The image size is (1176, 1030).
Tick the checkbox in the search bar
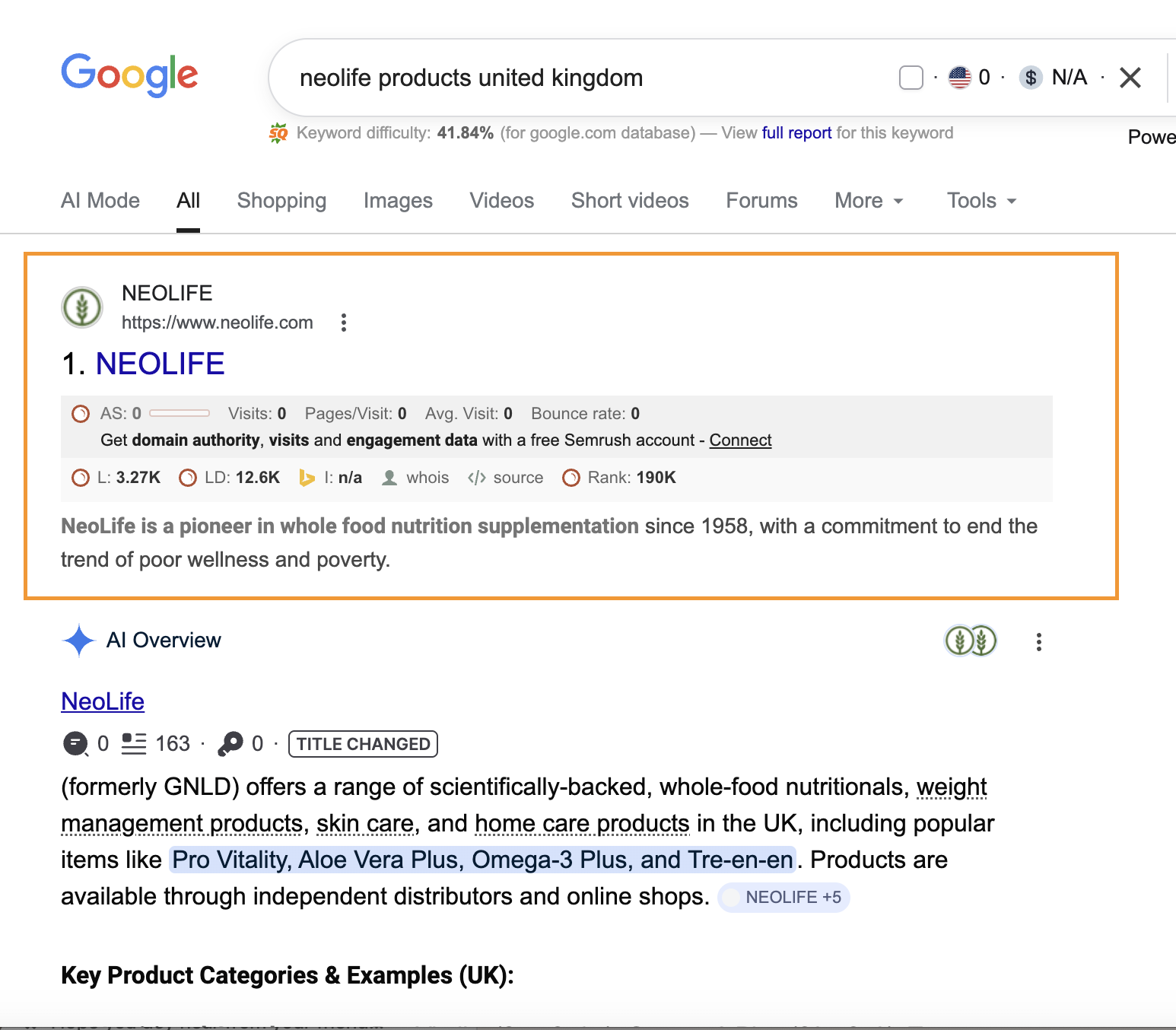911,78
